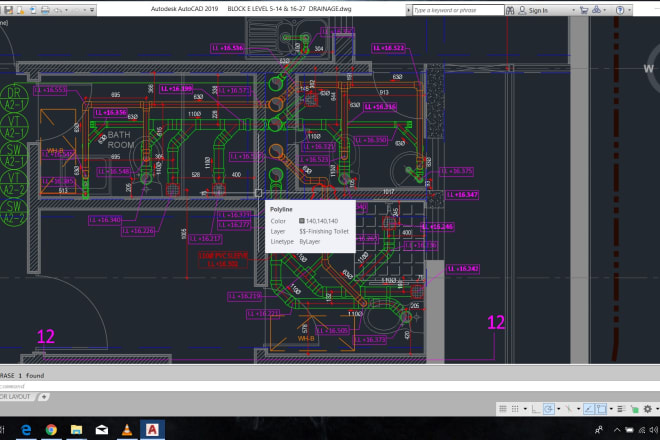Select the 'BATH ROOM' text label

120,140
